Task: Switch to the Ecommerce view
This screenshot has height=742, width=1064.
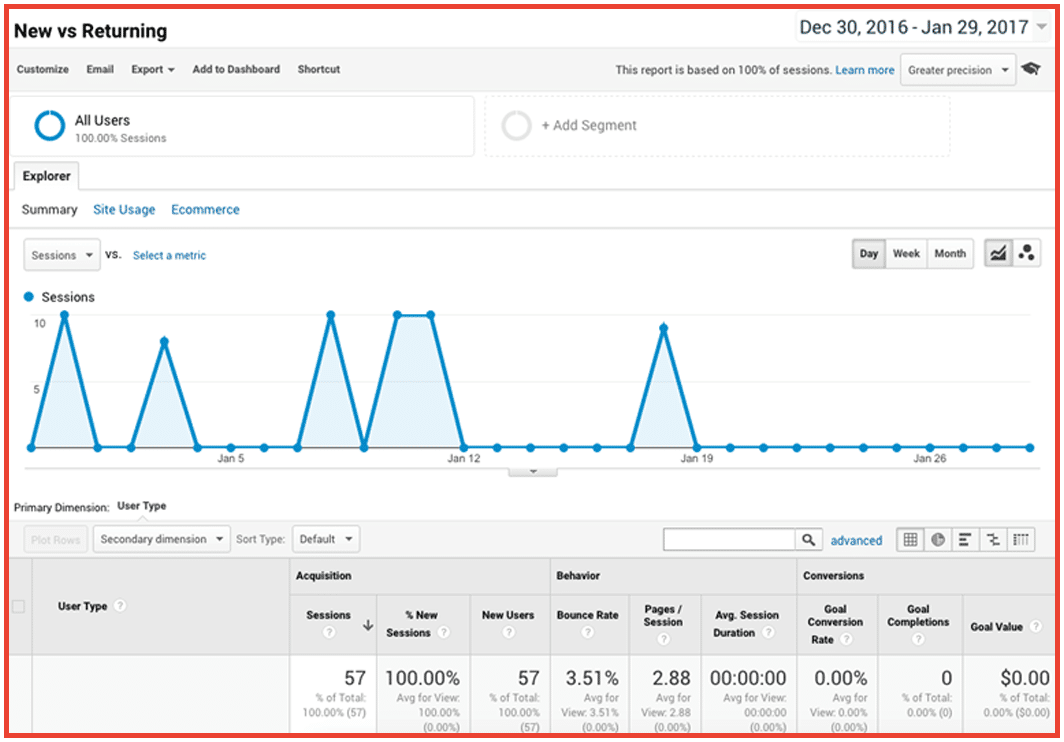Action: point(205,209)
